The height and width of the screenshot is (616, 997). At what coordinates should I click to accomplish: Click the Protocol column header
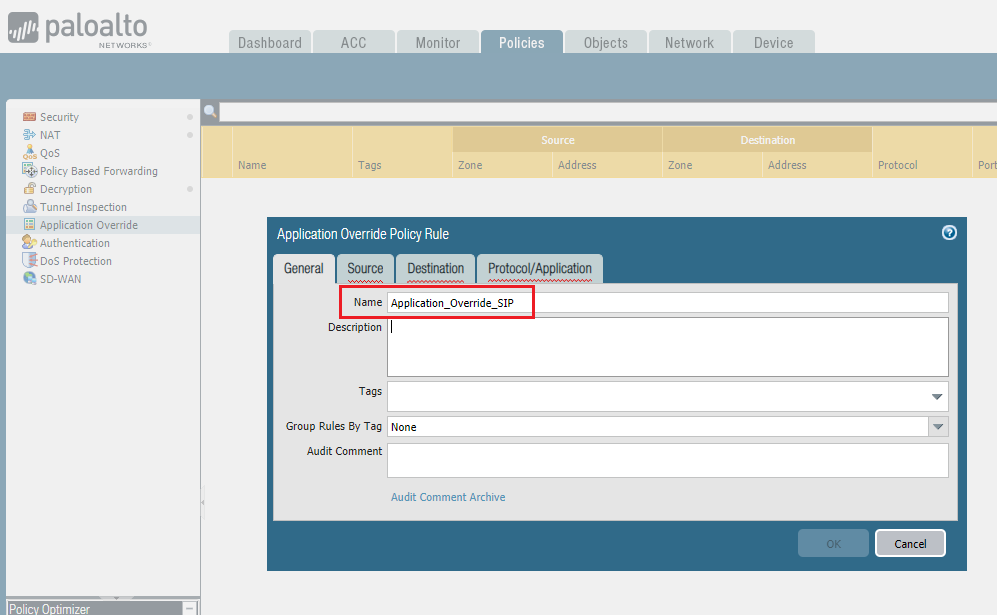pyautogui.click(x=898, y=165)
